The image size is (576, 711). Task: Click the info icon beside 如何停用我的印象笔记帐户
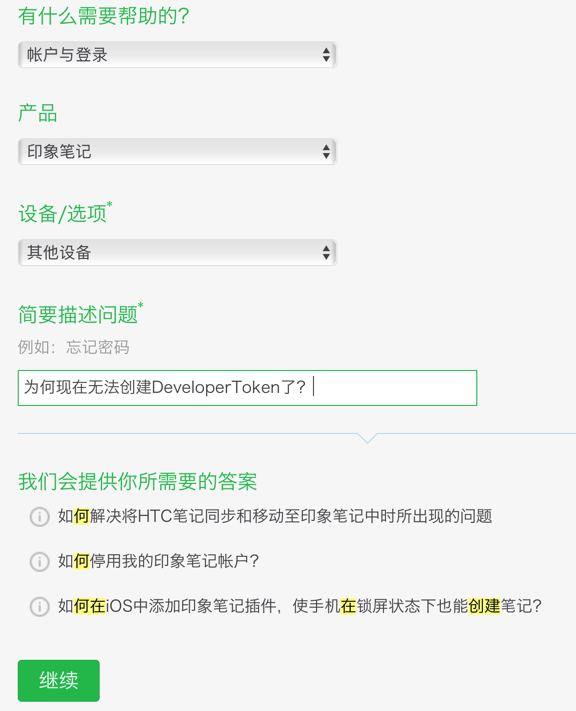(x=39, y=562)
